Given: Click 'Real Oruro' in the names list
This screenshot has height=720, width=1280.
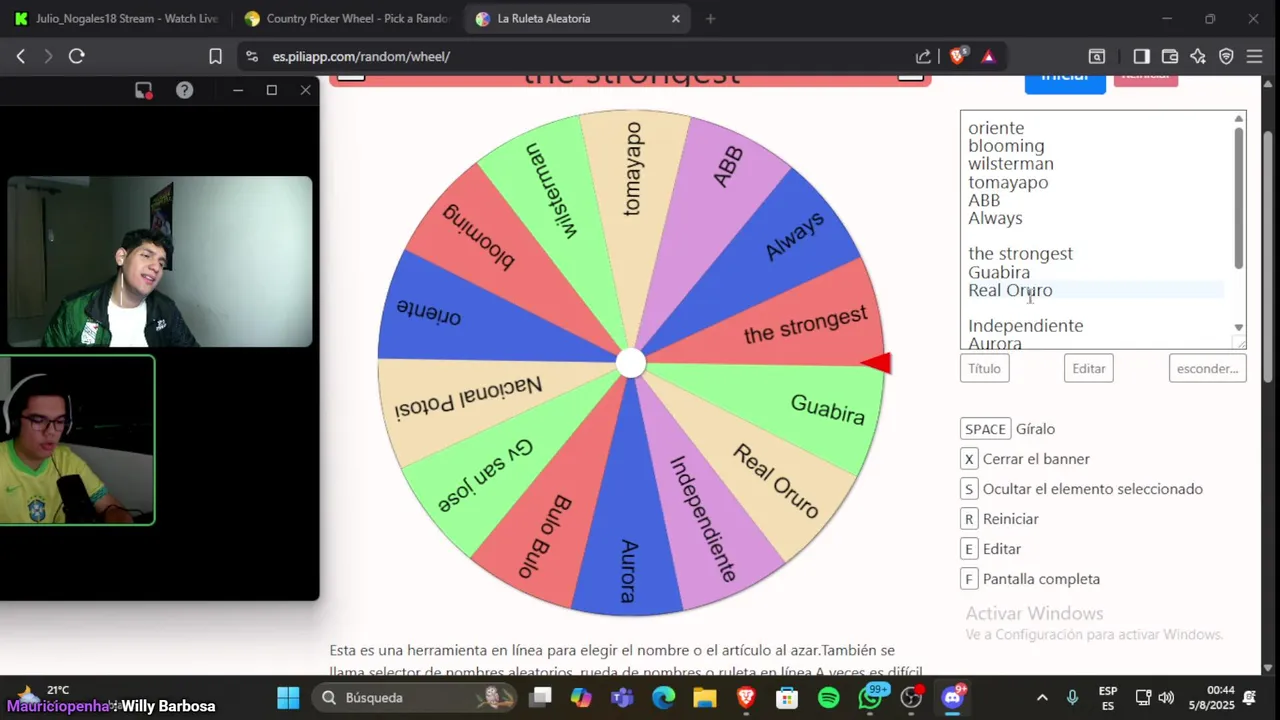Looking at the screenshot, I should coord(1010,290).
